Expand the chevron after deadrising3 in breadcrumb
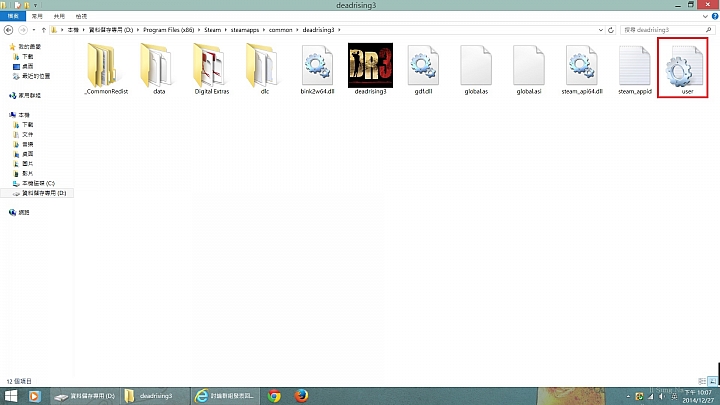Screen dimensions: 720x405 click(x=339, y=30)
